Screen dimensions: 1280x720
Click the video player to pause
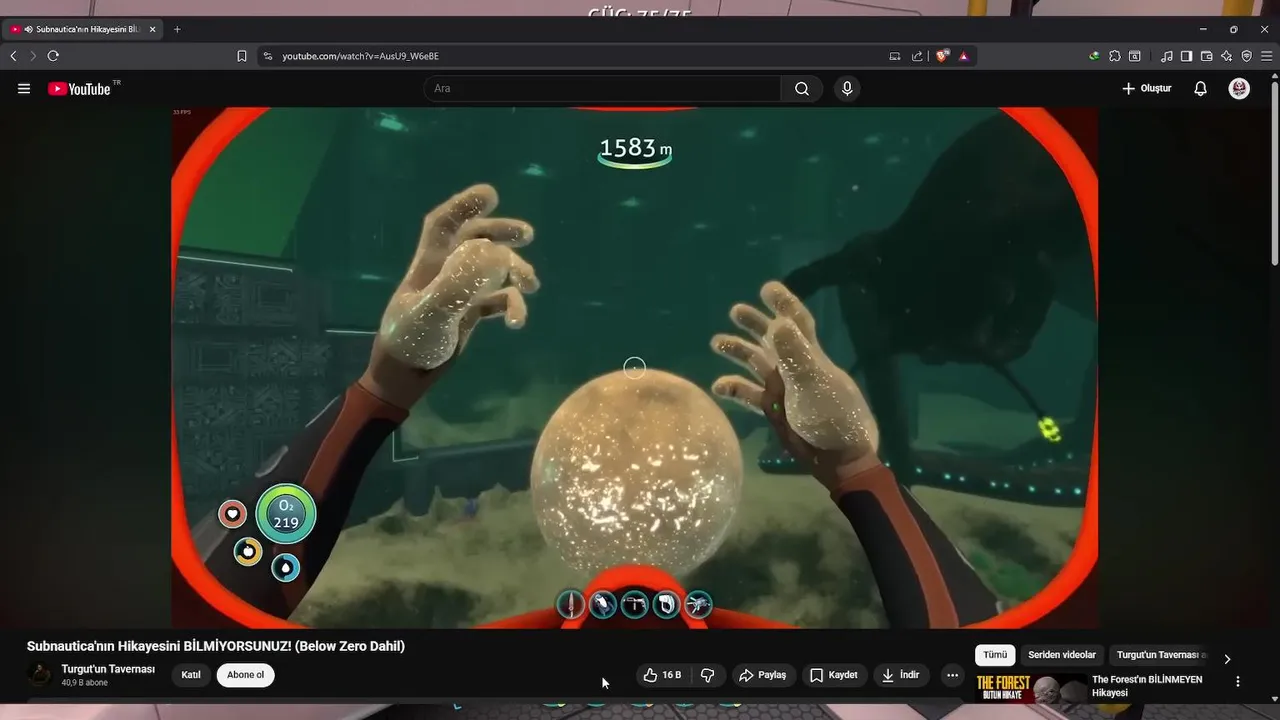tap(634, 367)
